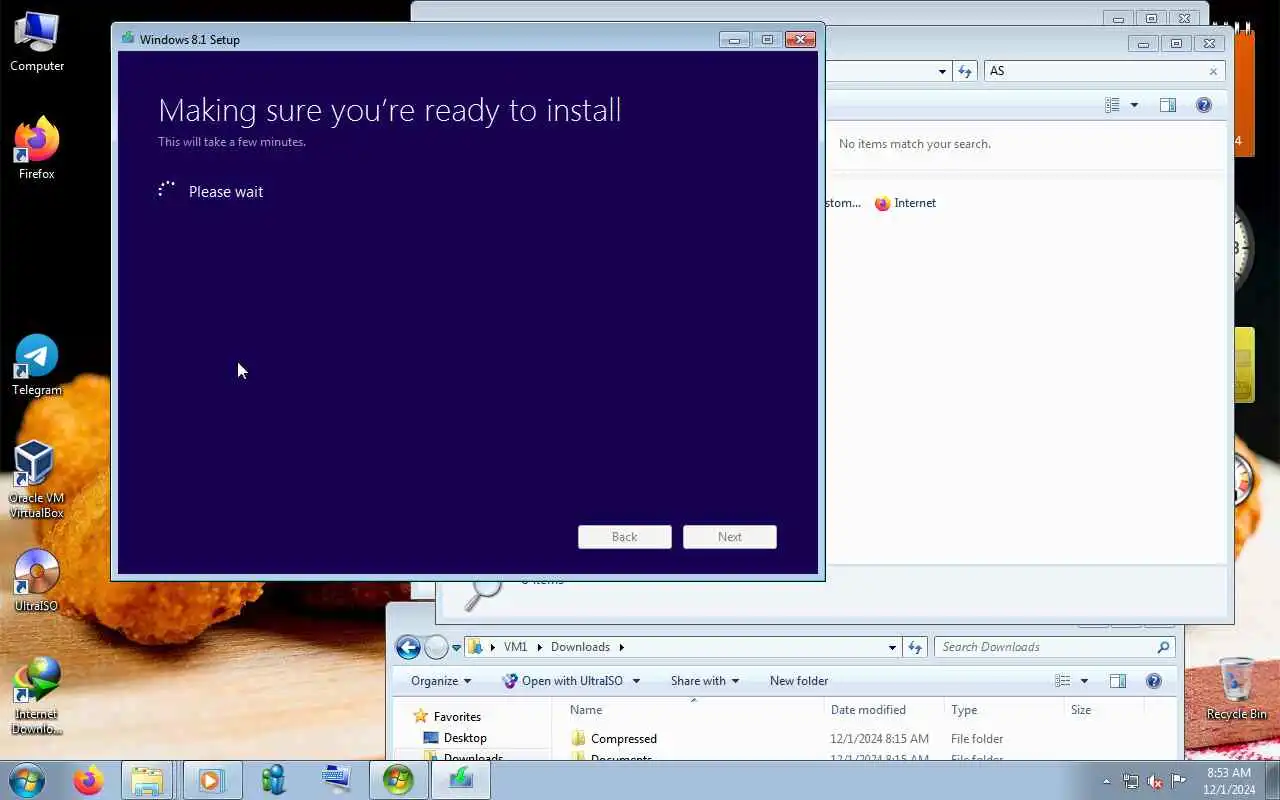Expand Open with UltraISO dropdown arrow
Viewport: 1280px width, 800px height.
pyautogui.click(x=636, y=681)
